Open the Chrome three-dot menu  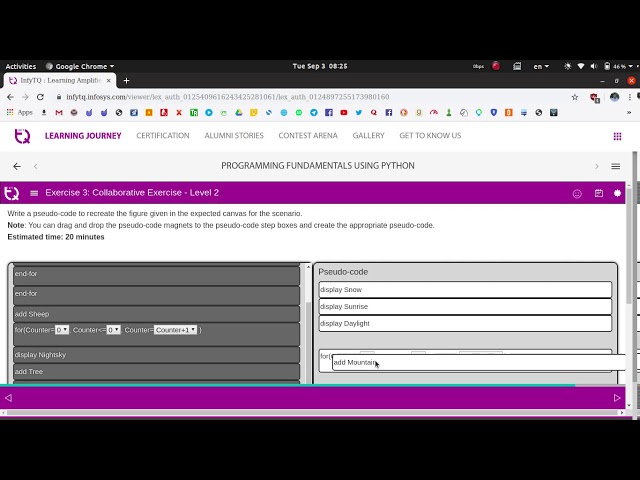(630, 97)
